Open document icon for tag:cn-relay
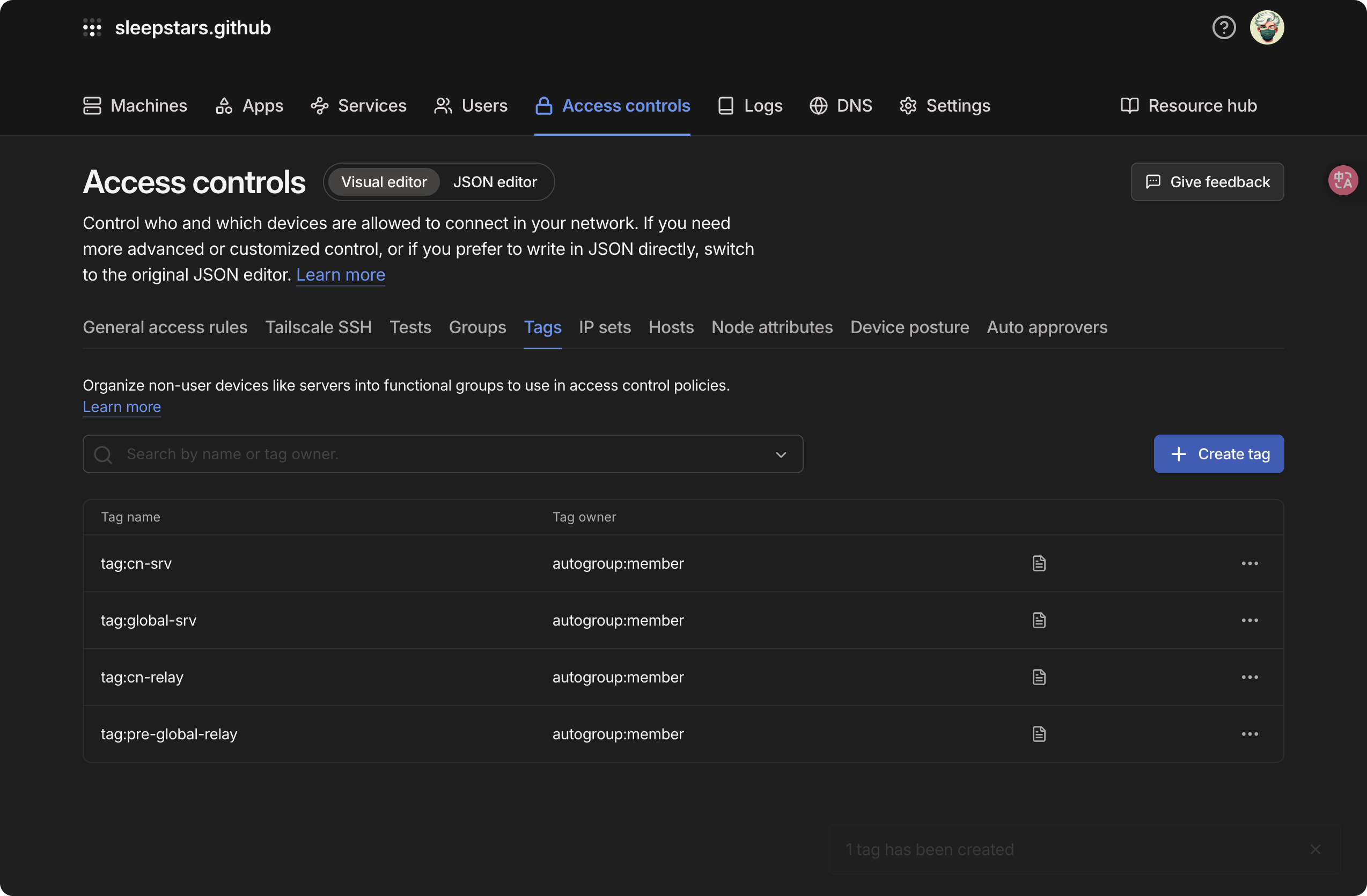 [1039, 677]
